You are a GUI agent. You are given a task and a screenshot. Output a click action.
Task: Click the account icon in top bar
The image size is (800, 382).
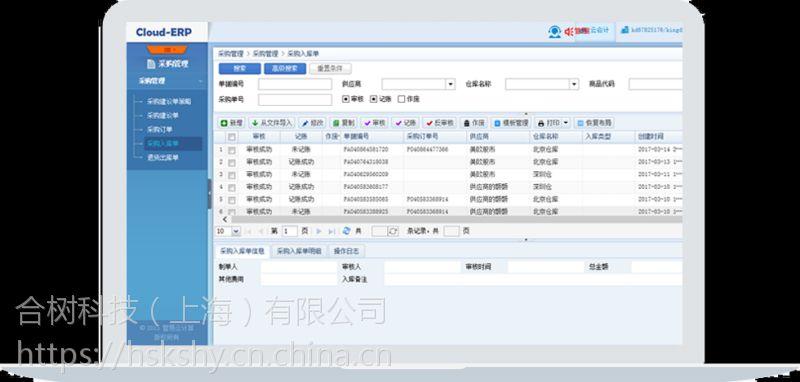[x=624, y=30]
